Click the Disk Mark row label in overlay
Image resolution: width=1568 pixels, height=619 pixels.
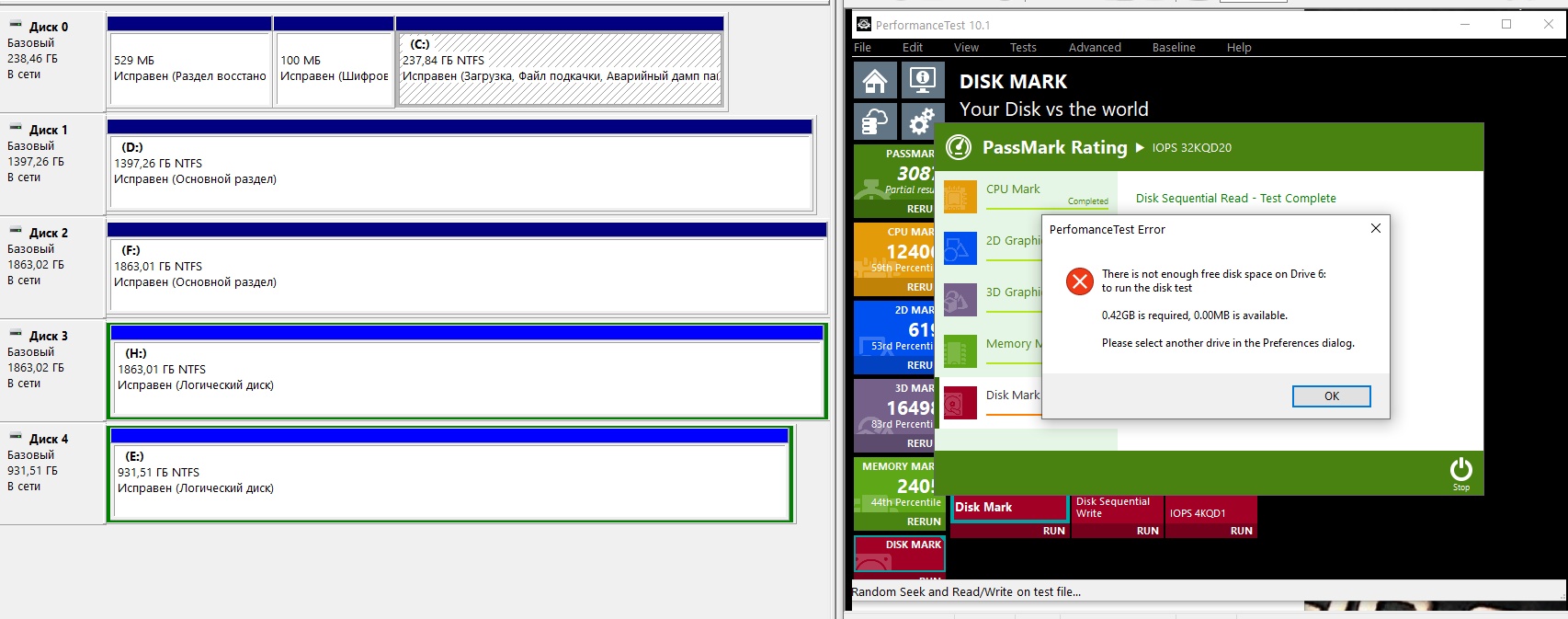click(x=1013, y=395)
